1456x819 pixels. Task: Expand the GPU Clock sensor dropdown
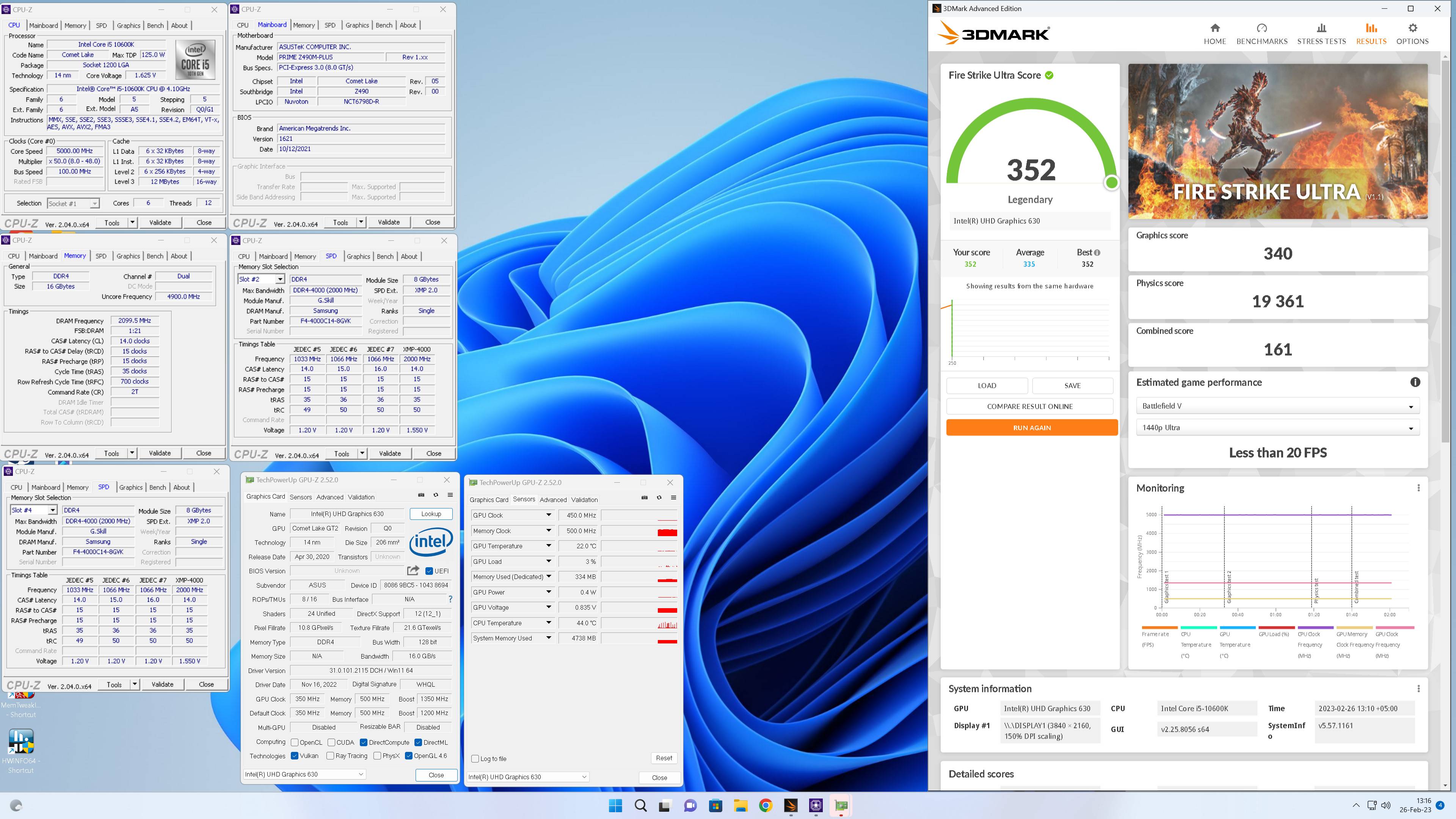548,515
